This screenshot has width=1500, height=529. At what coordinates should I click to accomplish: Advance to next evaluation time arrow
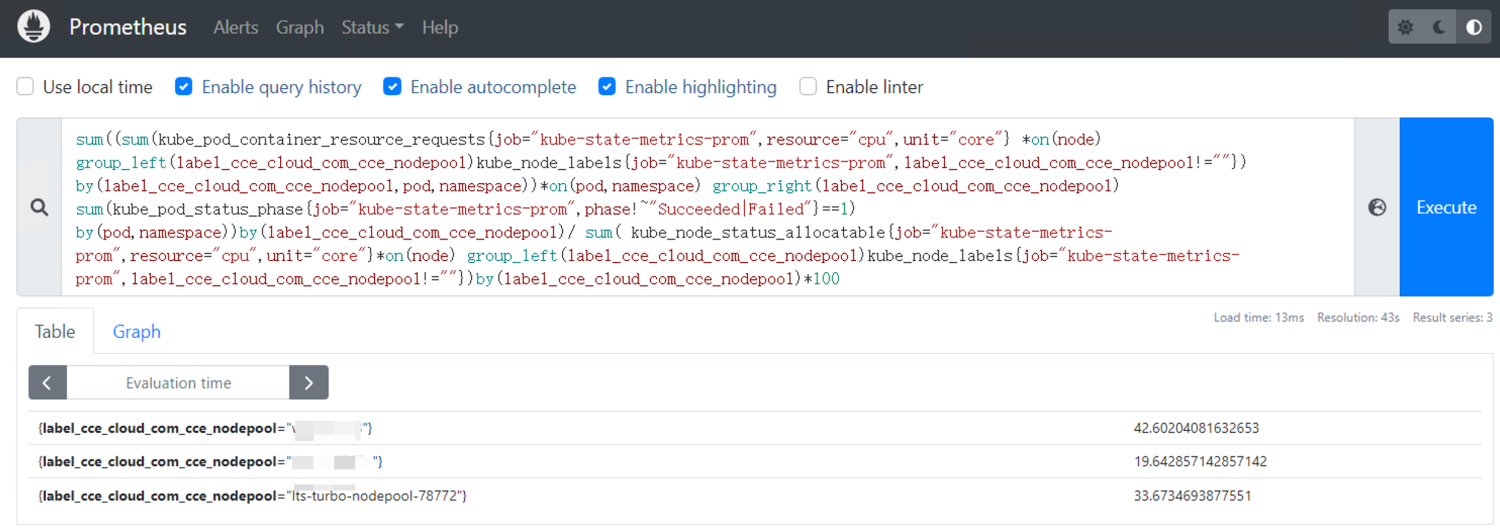click(x=309, y=382)
